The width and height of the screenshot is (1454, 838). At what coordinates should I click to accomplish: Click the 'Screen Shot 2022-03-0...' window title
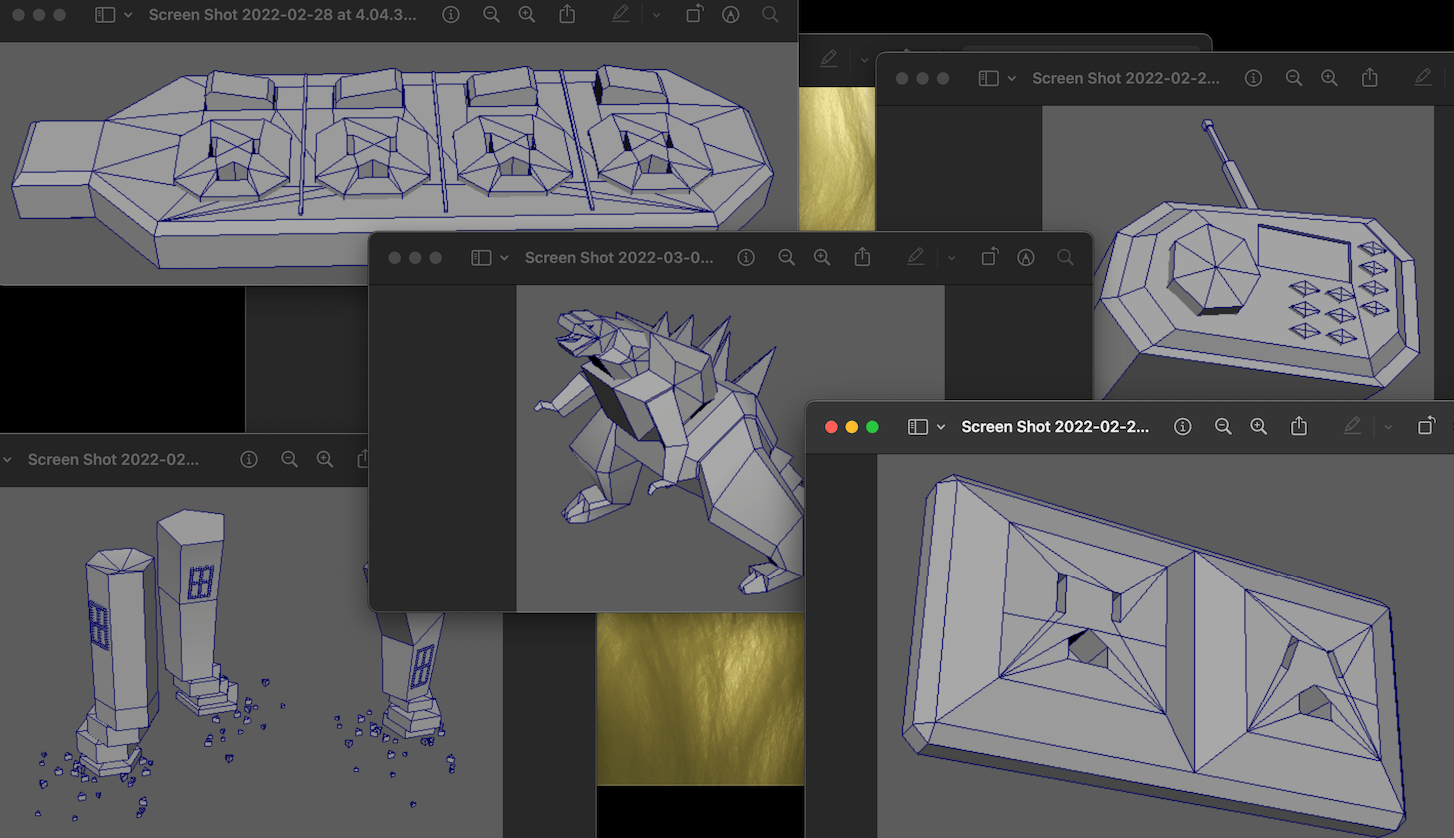619,258
